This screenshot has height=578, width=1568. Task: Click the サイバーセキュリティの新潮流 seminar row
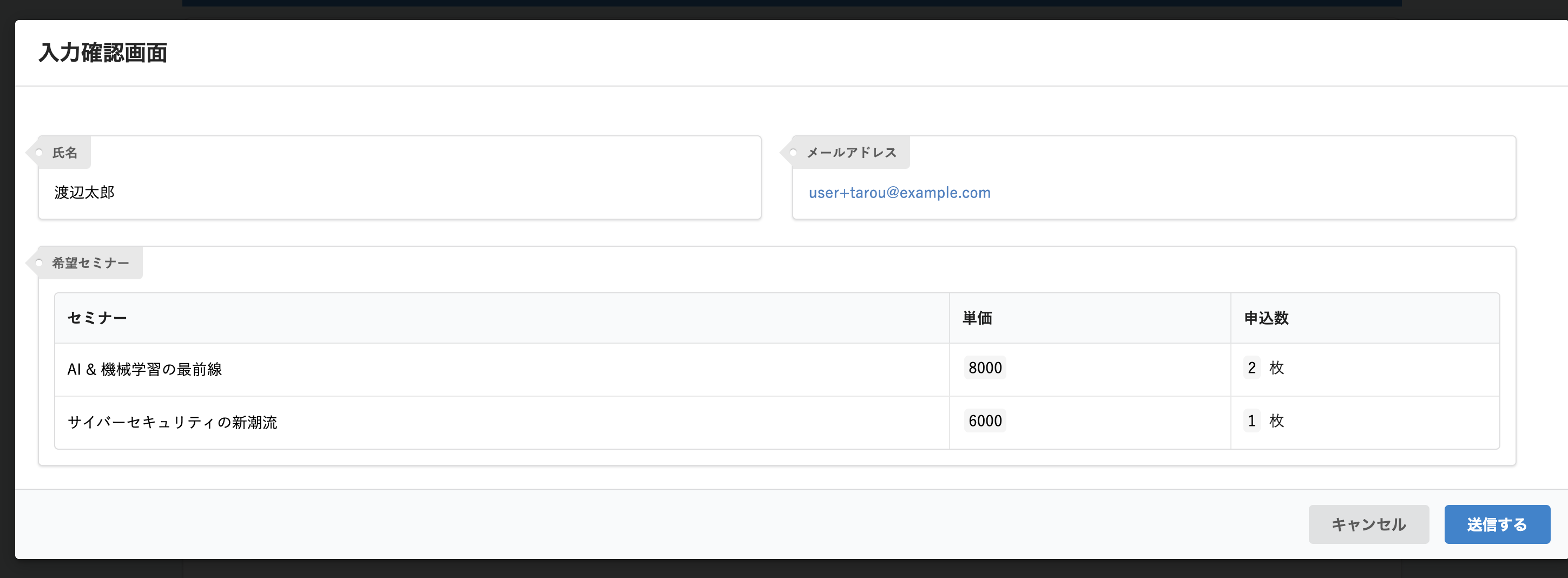click(x=174, y=422)
